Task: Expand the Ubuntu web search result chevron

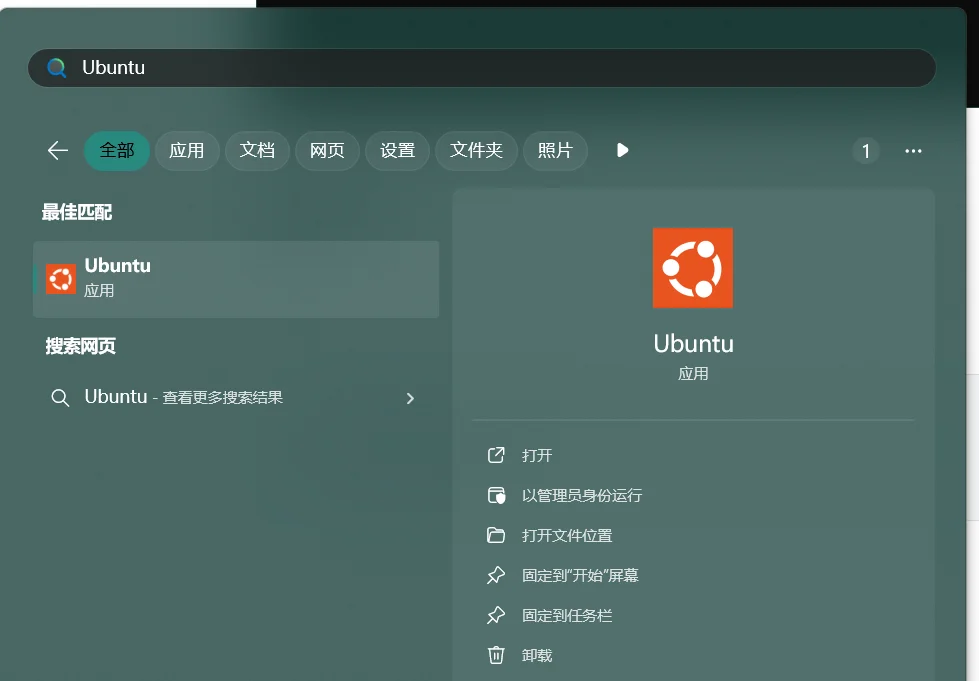Action: click(410, 398)
